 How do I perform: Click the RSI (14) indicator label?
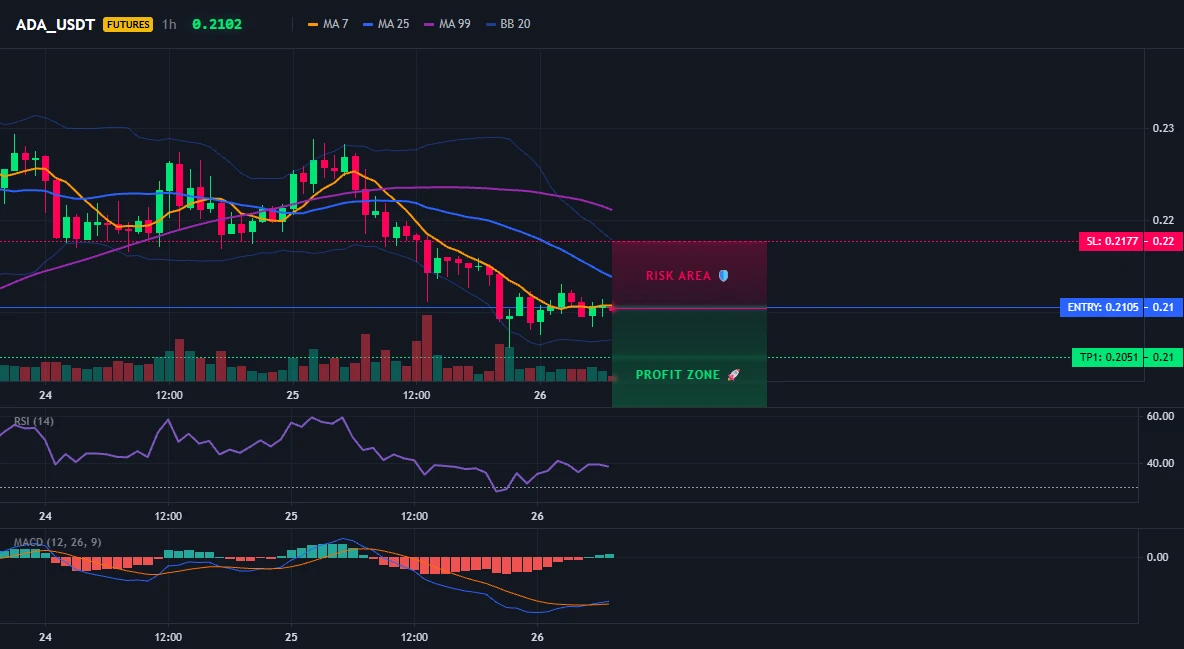coord(34,421)
